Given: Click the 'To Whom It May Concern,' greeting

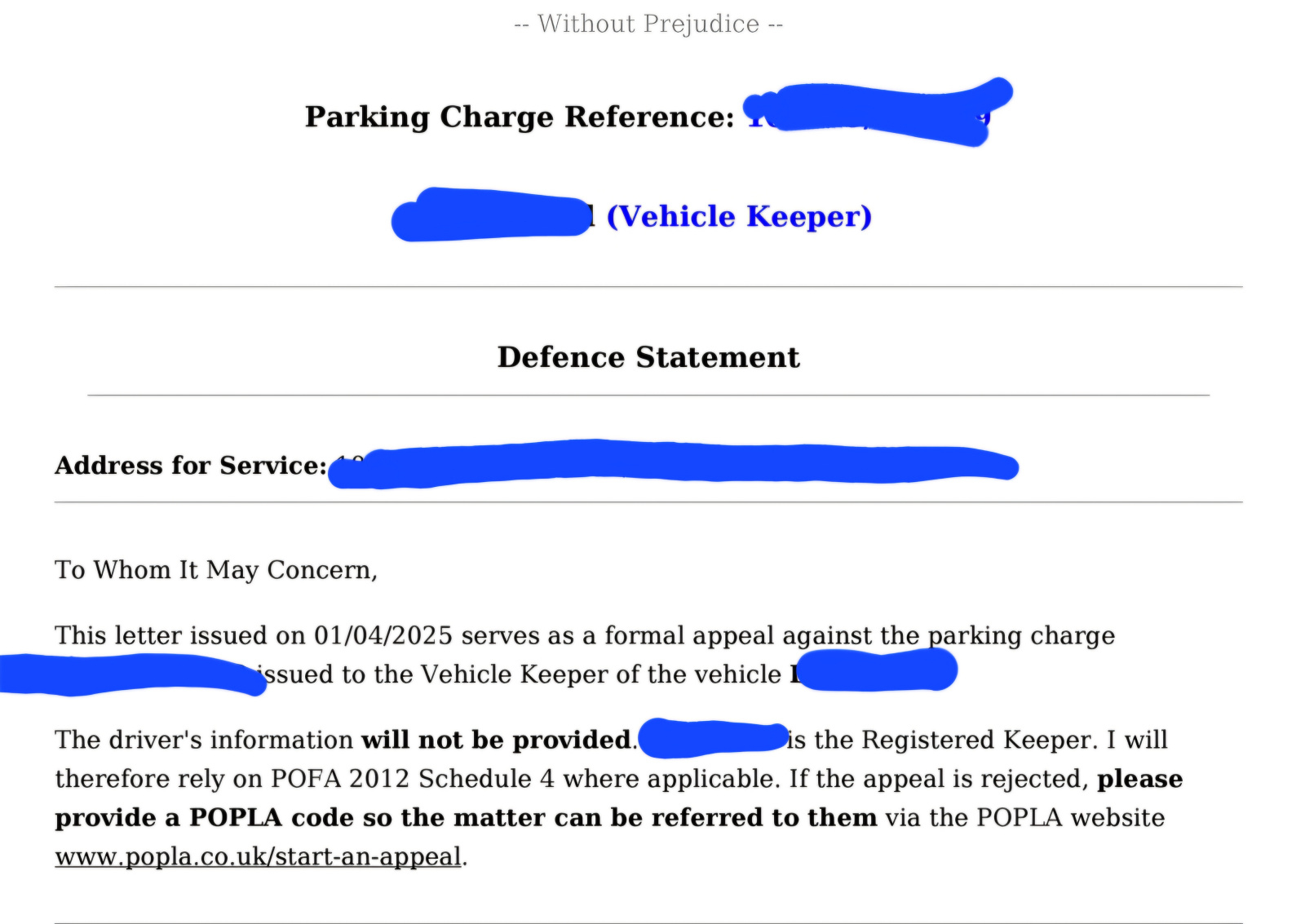Looking at the screenshot, I should coord(216,570).
